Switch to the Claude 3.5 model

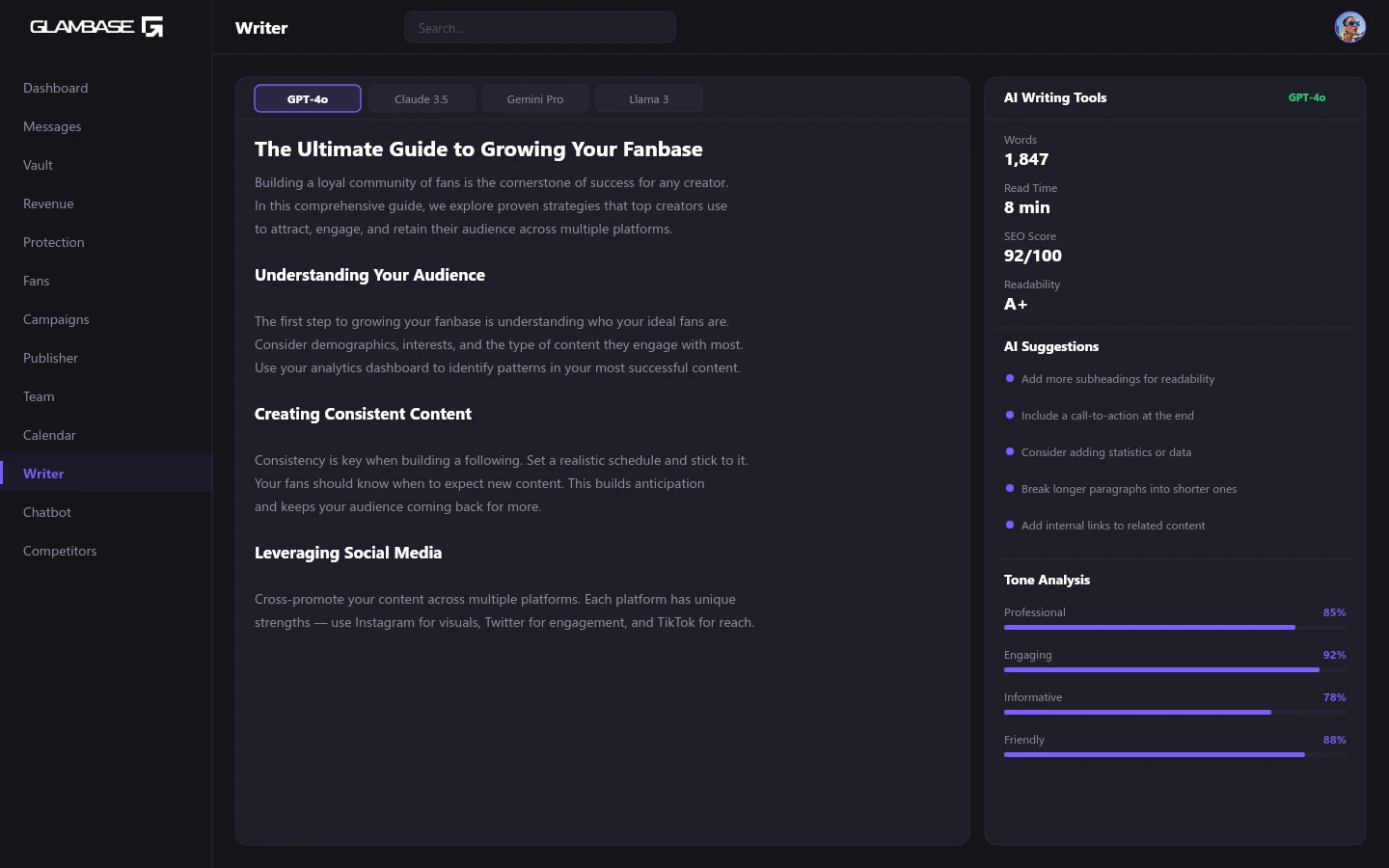point(422,99)
